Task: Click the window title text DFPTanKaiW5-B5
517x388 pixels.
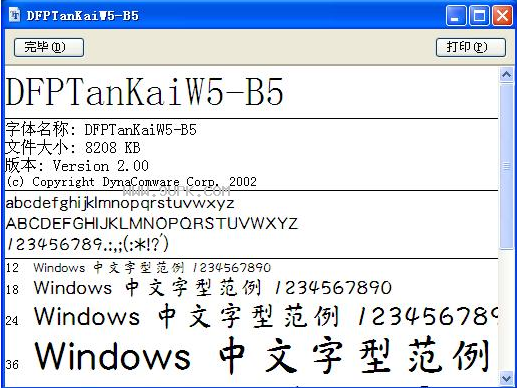Action: pyautogui.click(x=83, y=16)
